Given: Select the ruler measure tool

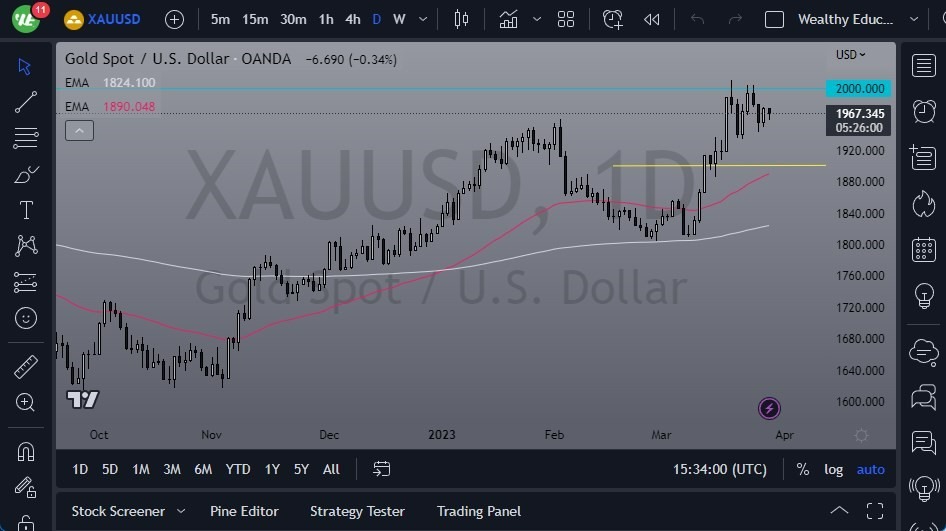Looking at the screenshot, I should (x=25, y=367).
